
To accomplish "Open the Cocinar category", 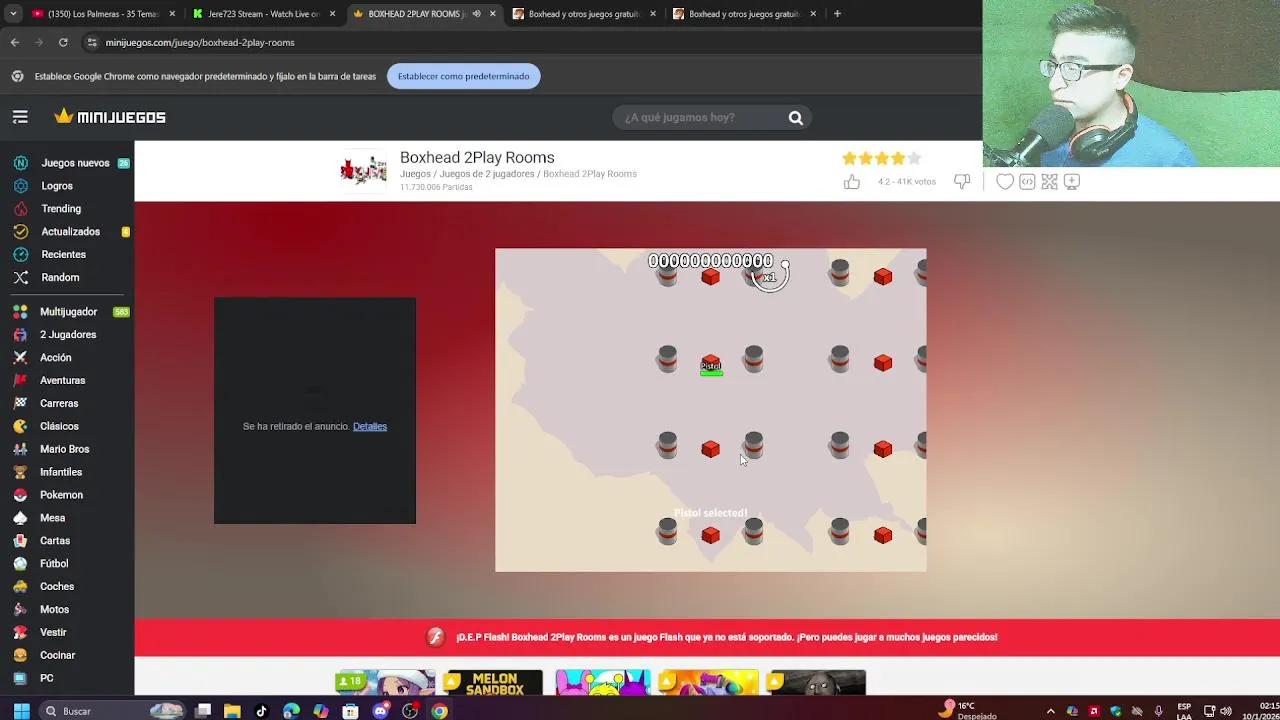I will tap(57, 656).
